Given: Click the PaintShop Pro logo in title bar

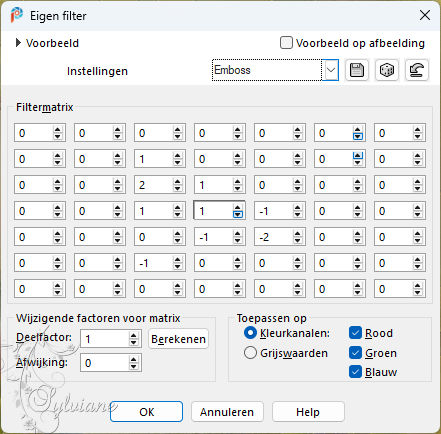Looking at the screenshot, I should [17, 15].
